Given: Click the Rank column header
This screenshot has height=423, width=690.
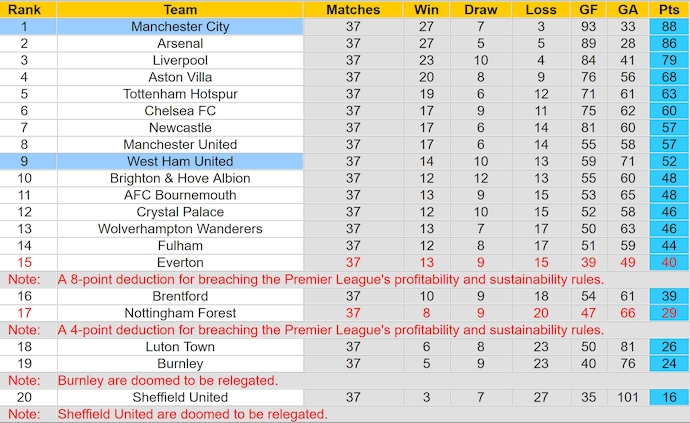Looking at the screenshot, I should coord(25,9).
